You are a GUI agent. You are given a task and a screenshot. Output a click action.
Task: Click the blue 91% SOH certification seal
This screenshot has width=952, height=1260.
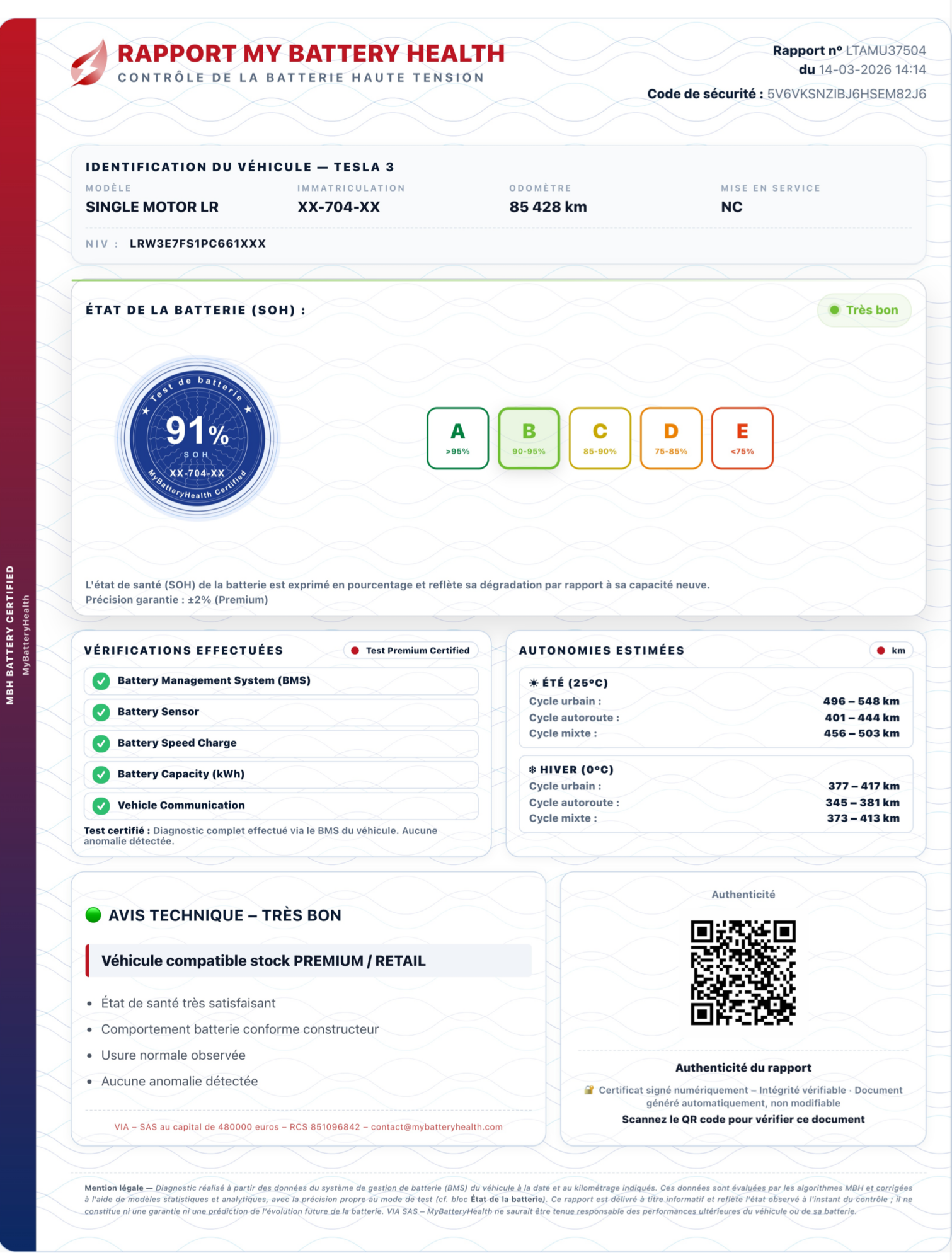point(197,438)
